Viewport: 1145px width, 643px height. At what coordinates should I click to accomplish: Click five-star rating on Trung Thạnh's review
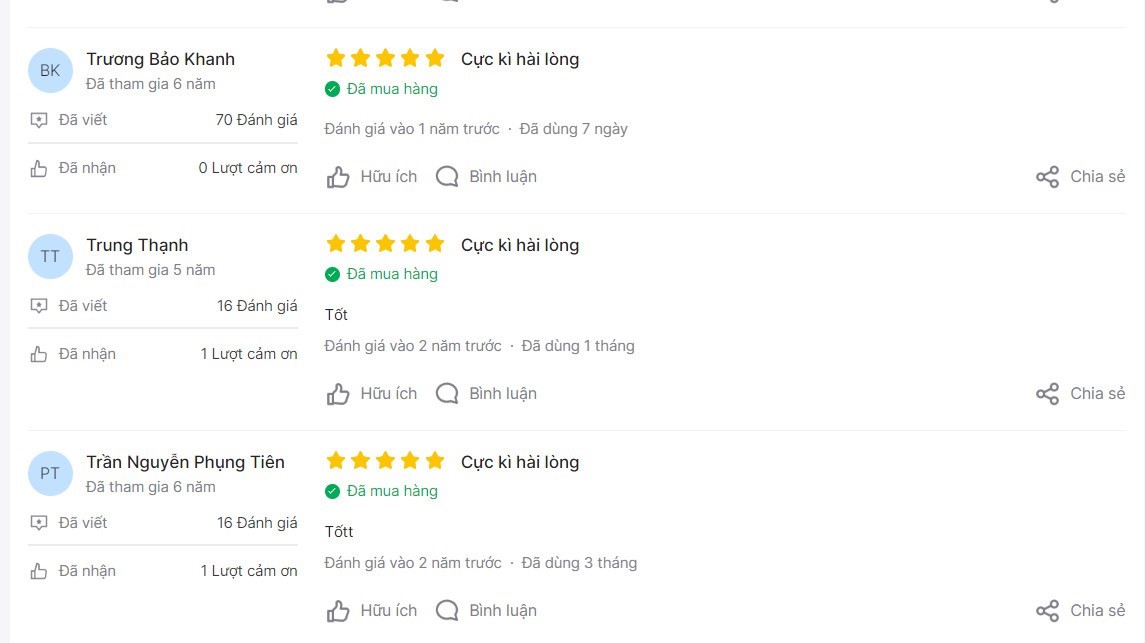point(385,243)
